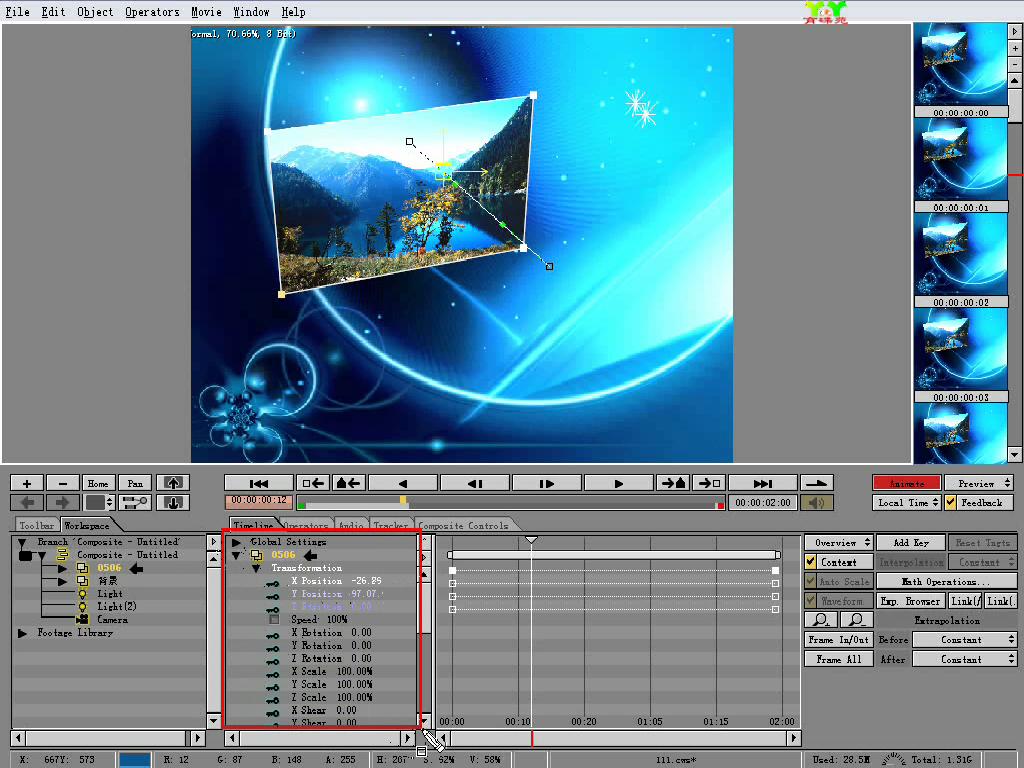Open the Exp. Browser button
Viewport: 1024px width, 768px height.
click(x=910, y=601)
